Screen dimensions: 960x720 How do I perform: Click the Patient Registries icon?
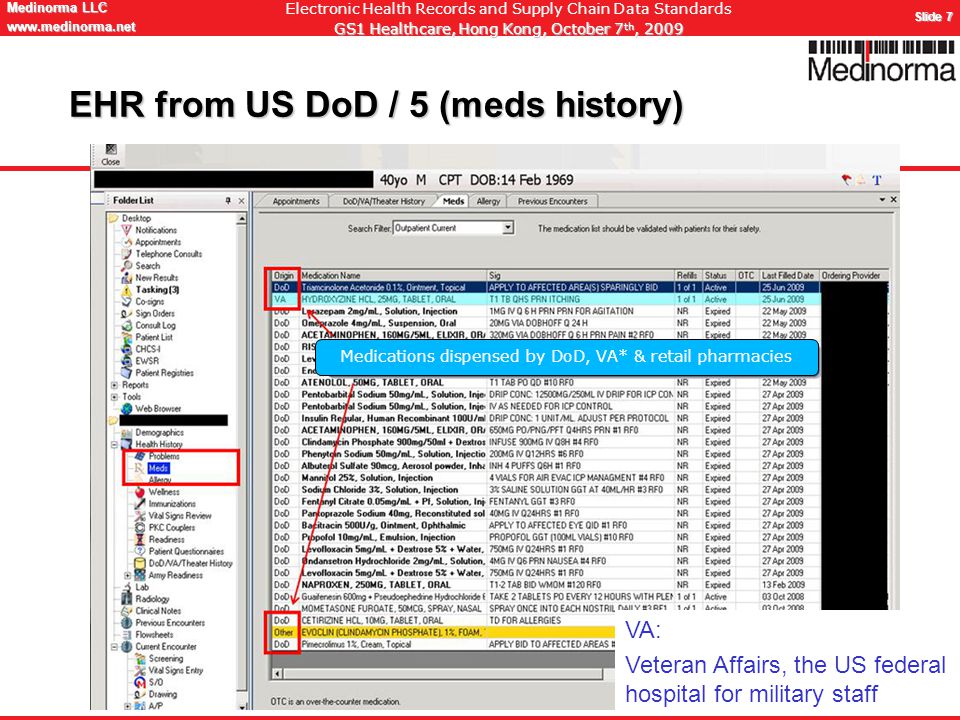click(127, 373)
